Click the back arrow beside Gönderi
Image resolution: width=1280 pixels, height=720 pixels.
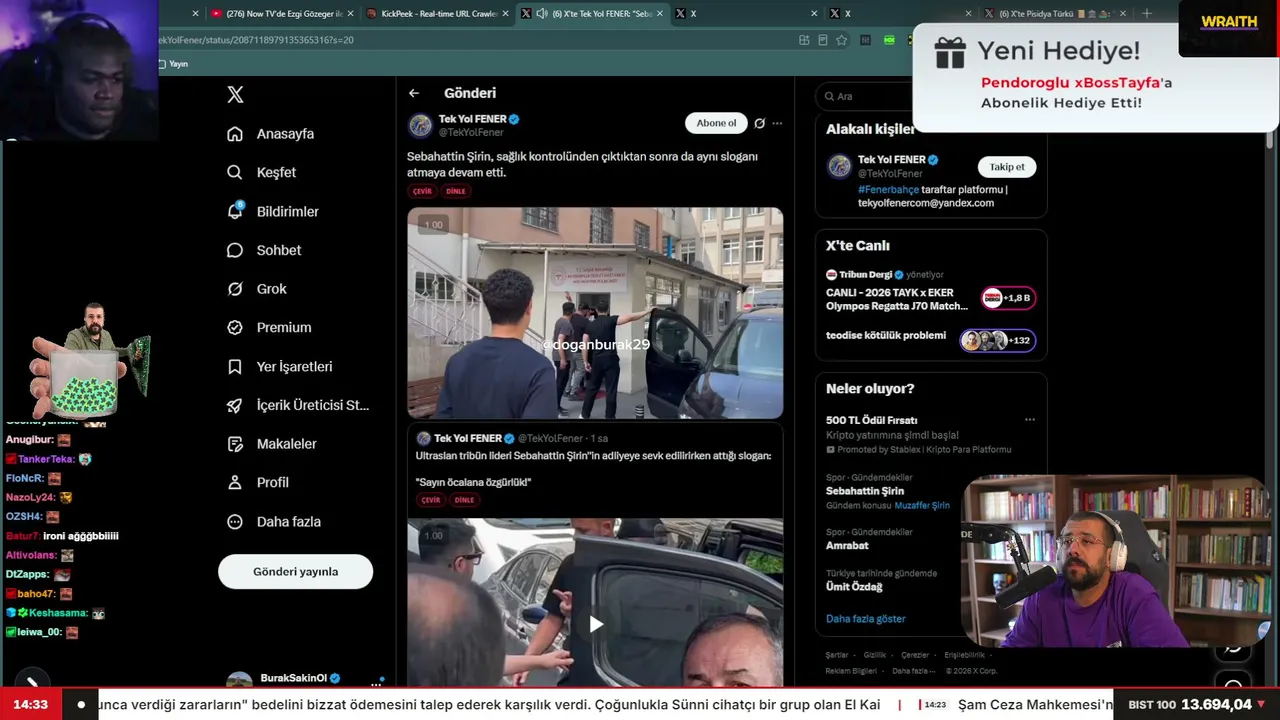[414, 93]
